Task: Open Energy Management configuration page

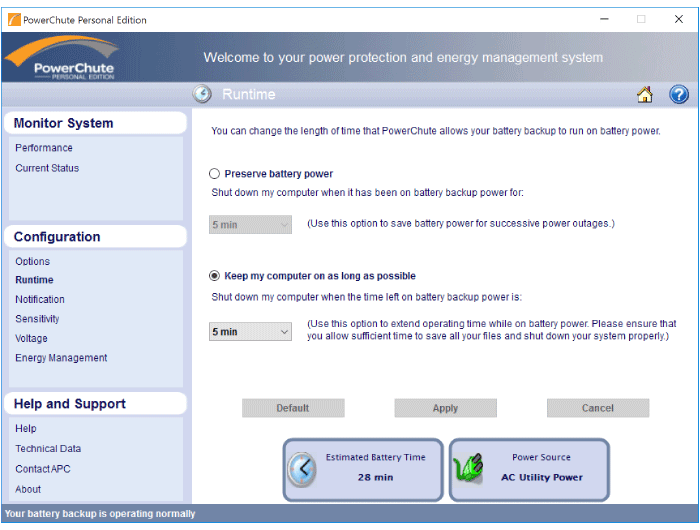Action: tap(61, 358)
